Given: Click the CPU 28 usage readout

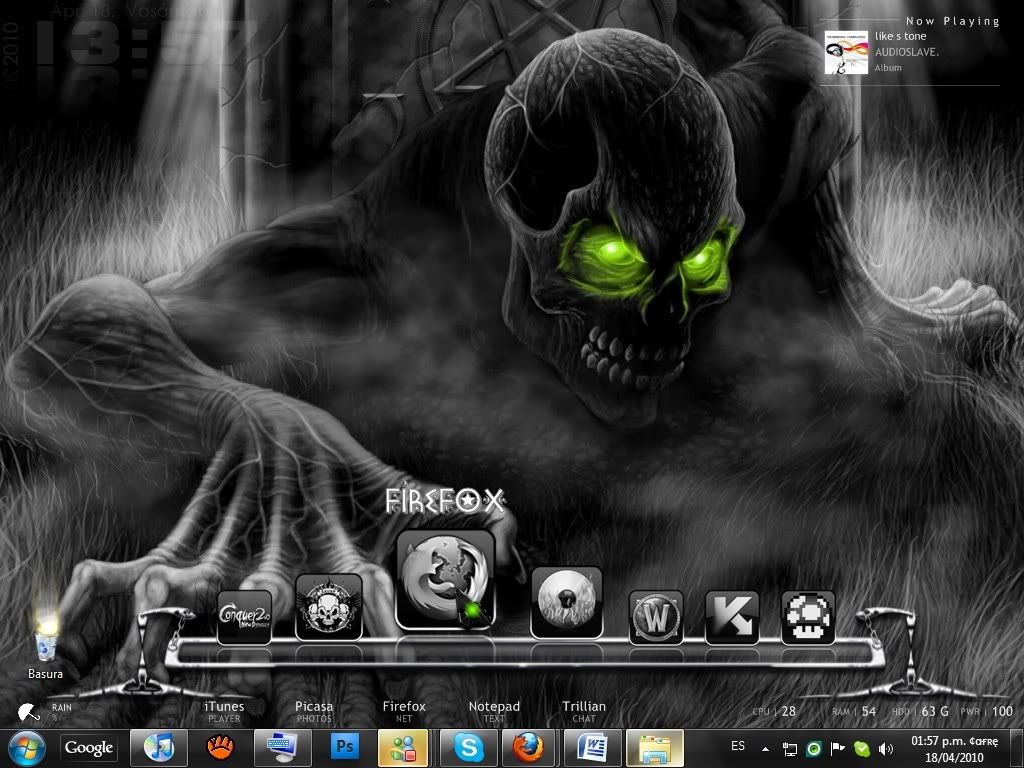Looking at the screenshot, I should [x=774, y=711].
